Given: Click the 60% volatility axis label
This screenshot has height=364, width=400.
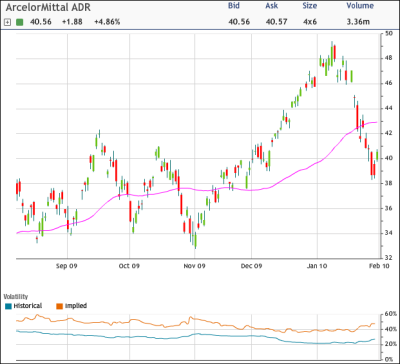Looking at the screenshot, I should (x=390, y=314).
